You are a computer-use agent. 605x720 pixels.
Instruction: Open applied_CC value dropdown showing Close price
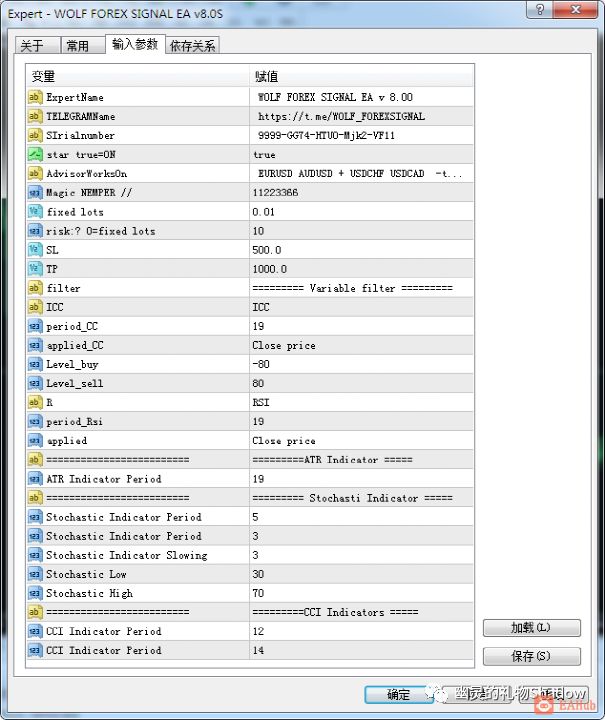point(361,345)
